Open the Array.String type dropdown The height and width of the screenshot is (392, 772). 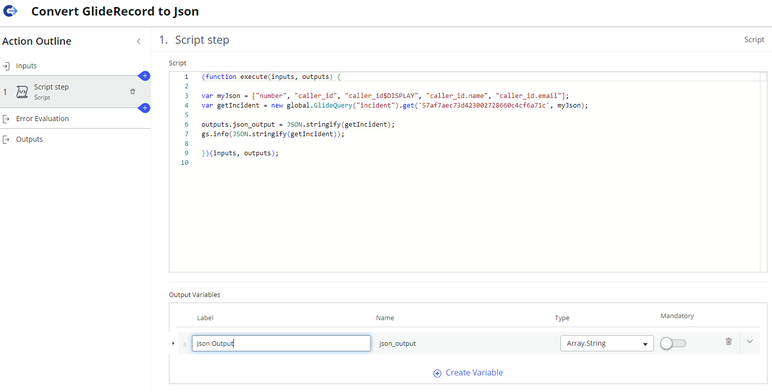pyautogui.click(x=607, y=343)
